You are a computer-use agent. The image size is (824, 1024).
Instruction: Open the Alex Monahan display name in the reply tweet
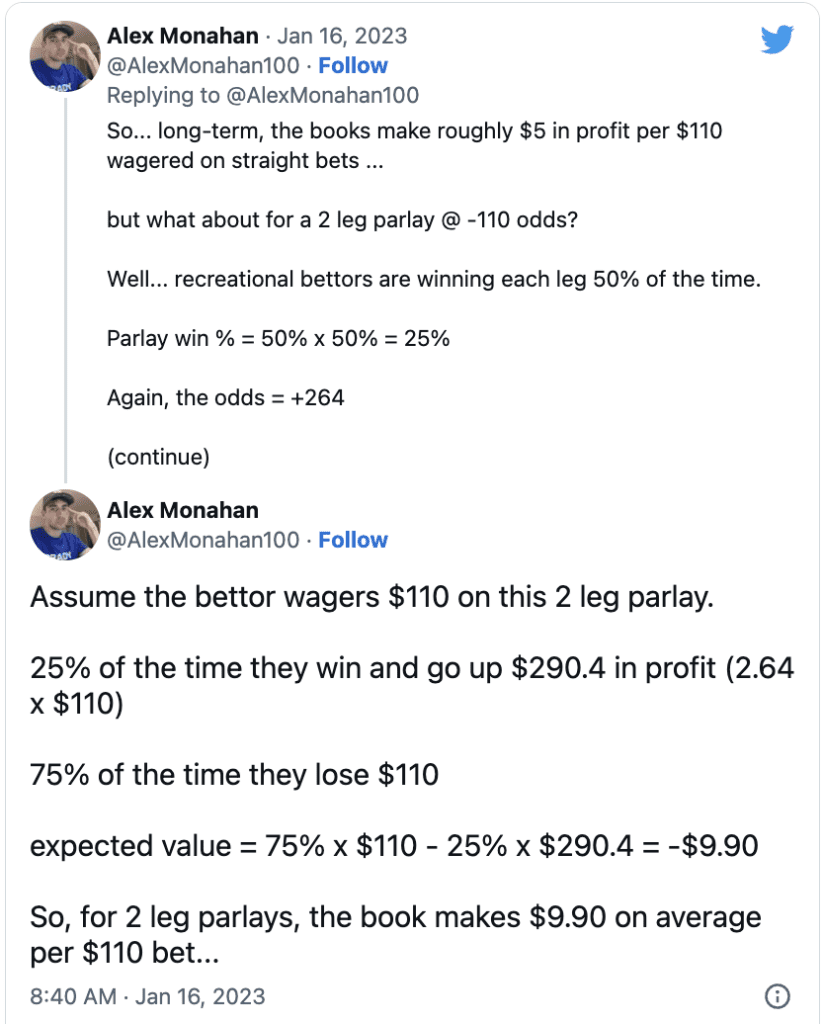pos(183,36)
